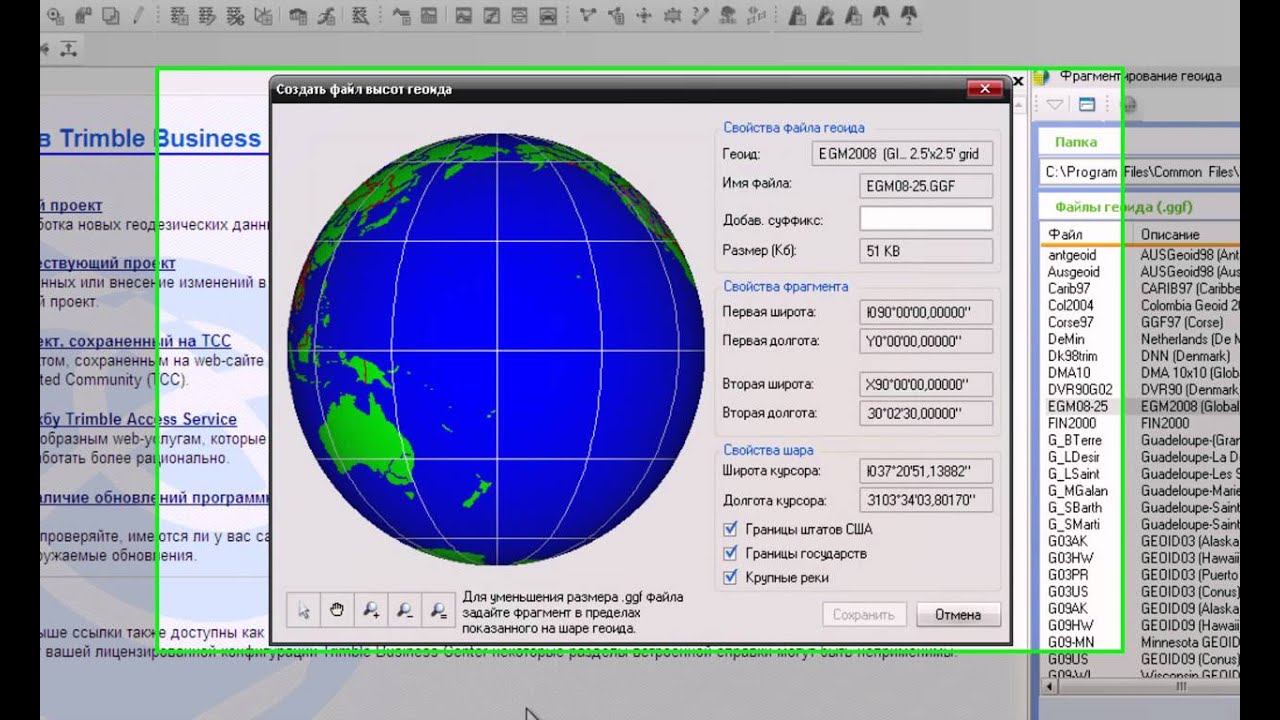The image size is (1280, 720).
Task: Open the обновлений программ link on start page
Action: [x=154, y=498]
